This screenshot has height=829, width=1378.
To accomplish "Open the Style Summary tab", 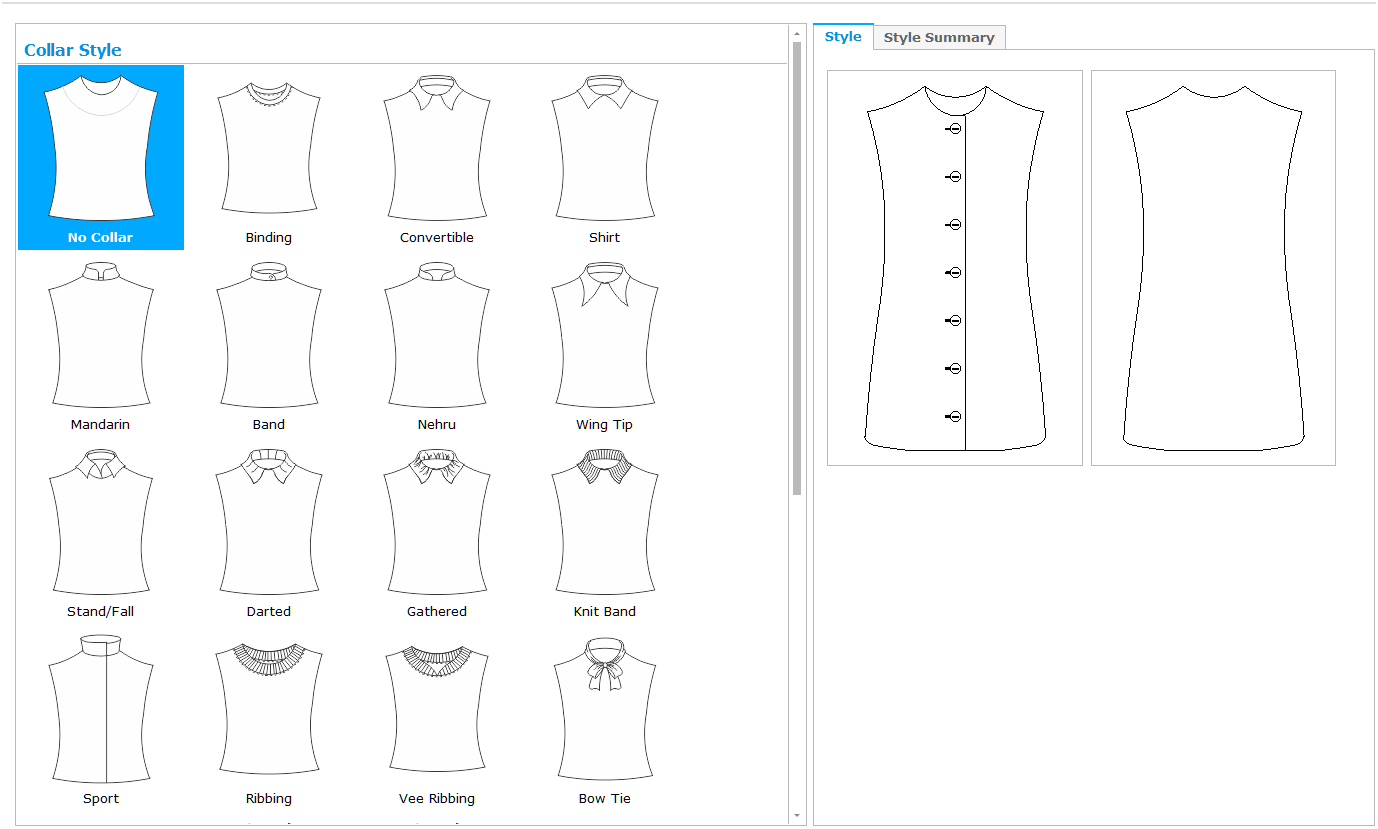I will 939,38.
